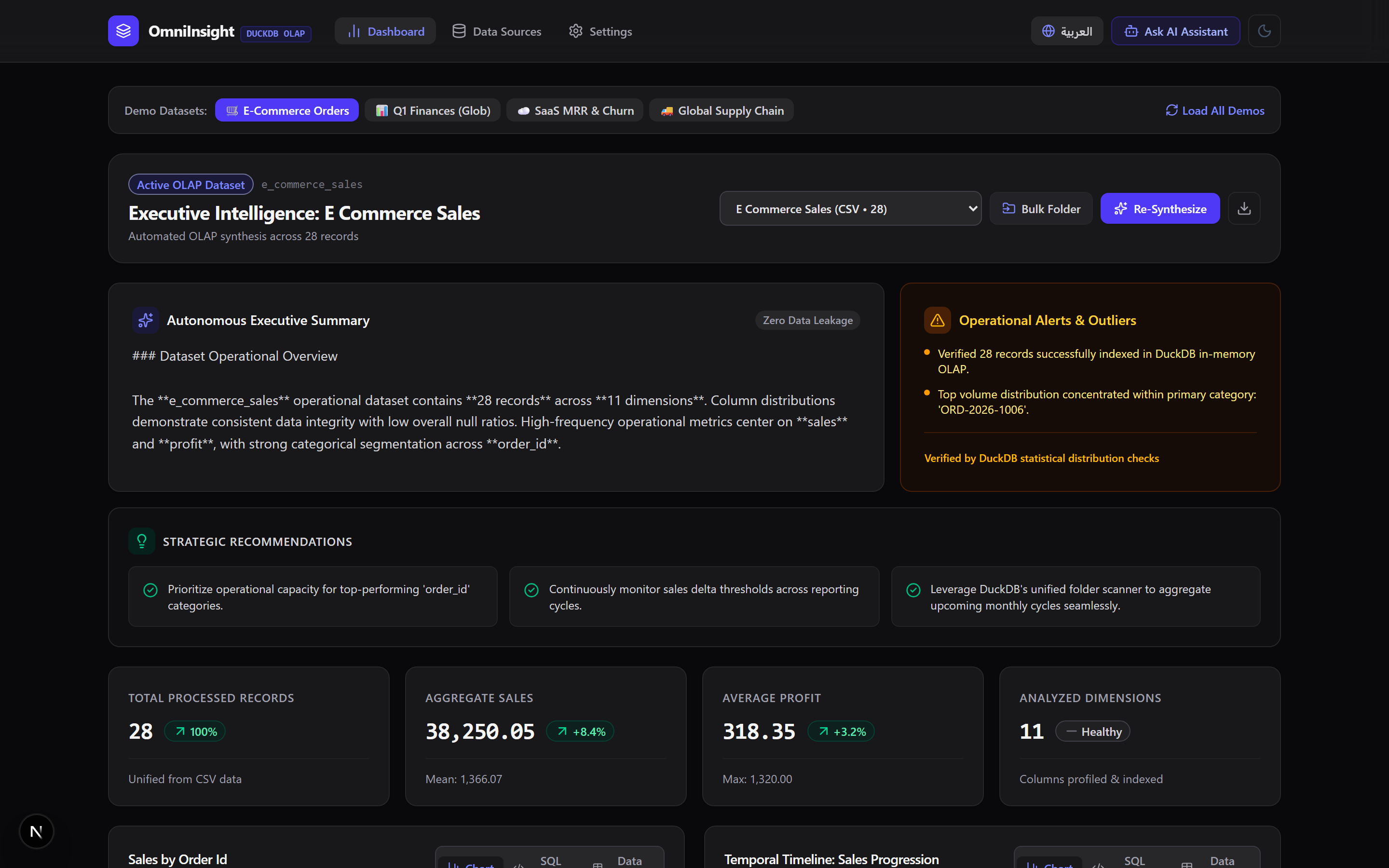Click the 100% trend badge on Total Records
Image resolution: width=1389 pixels, height=868 pixels.
tap(195, 732)
